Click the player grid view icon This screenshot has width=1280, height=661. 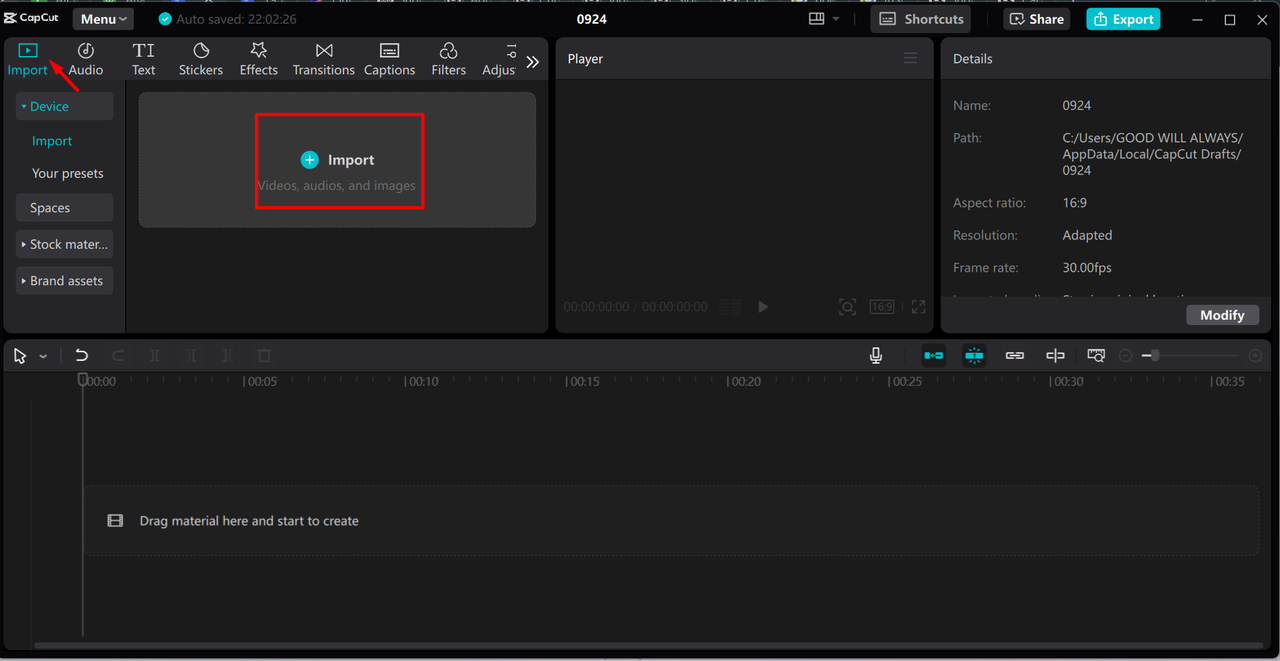click(731, 307)
